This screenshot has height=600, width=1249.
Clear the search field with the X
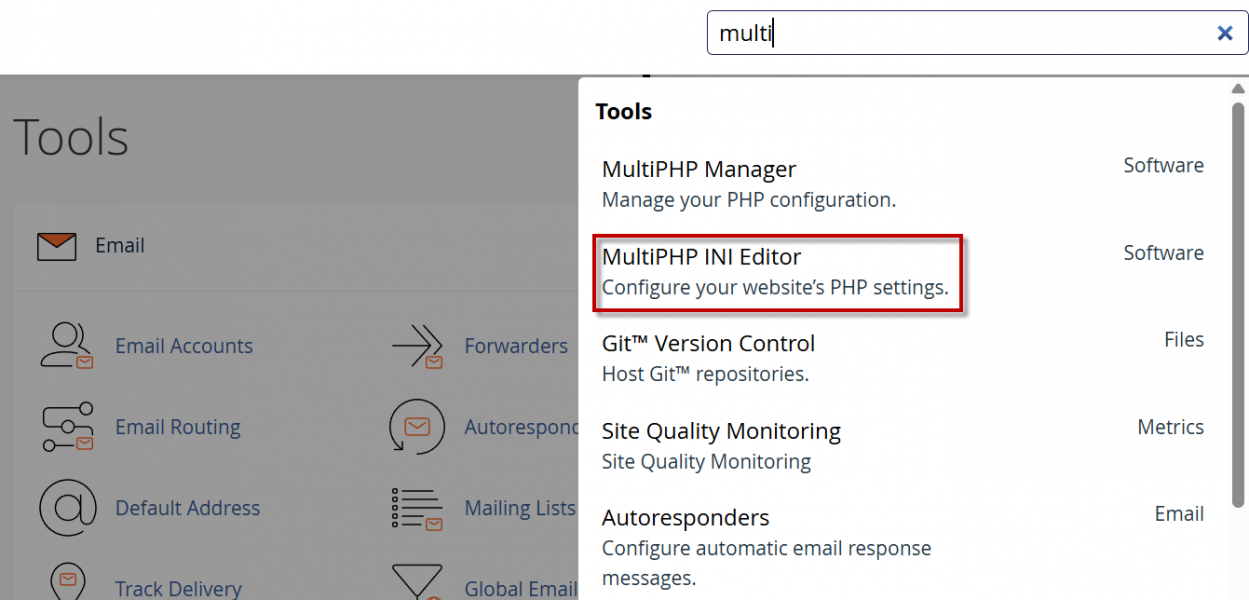click(x=1224, y=33)
